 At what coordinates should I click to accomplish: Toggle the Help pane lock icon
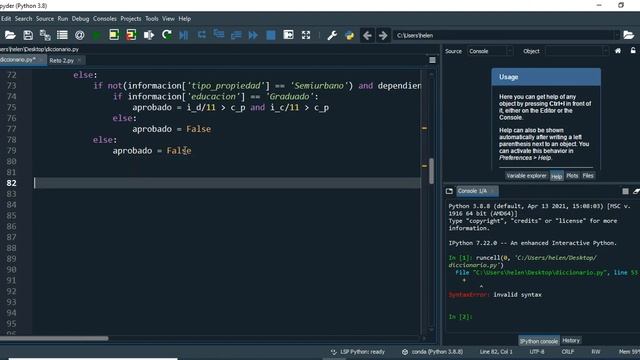coord(633,51)
